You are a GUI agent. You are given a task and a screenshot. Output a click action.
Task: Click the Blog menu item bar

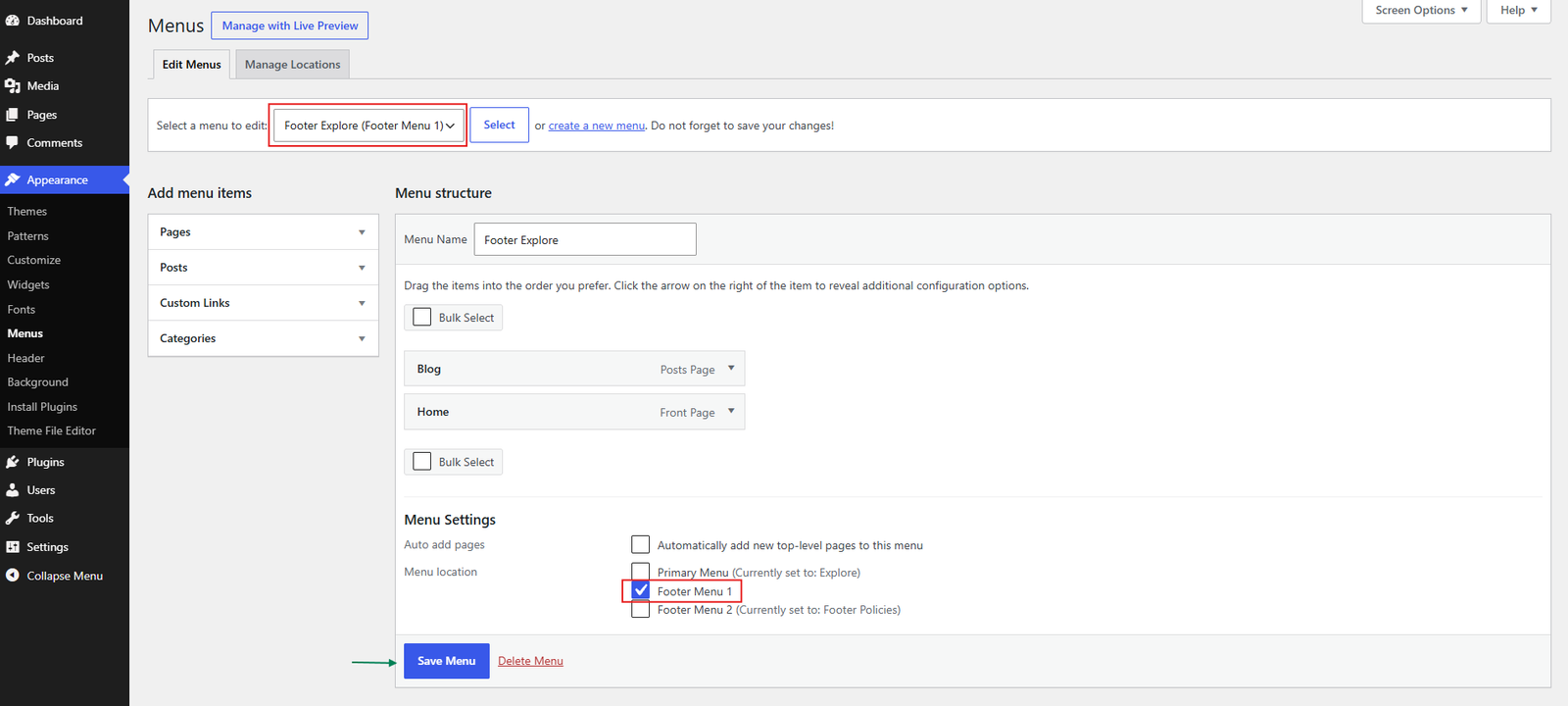pyautogui.click(x=574, y=369)
